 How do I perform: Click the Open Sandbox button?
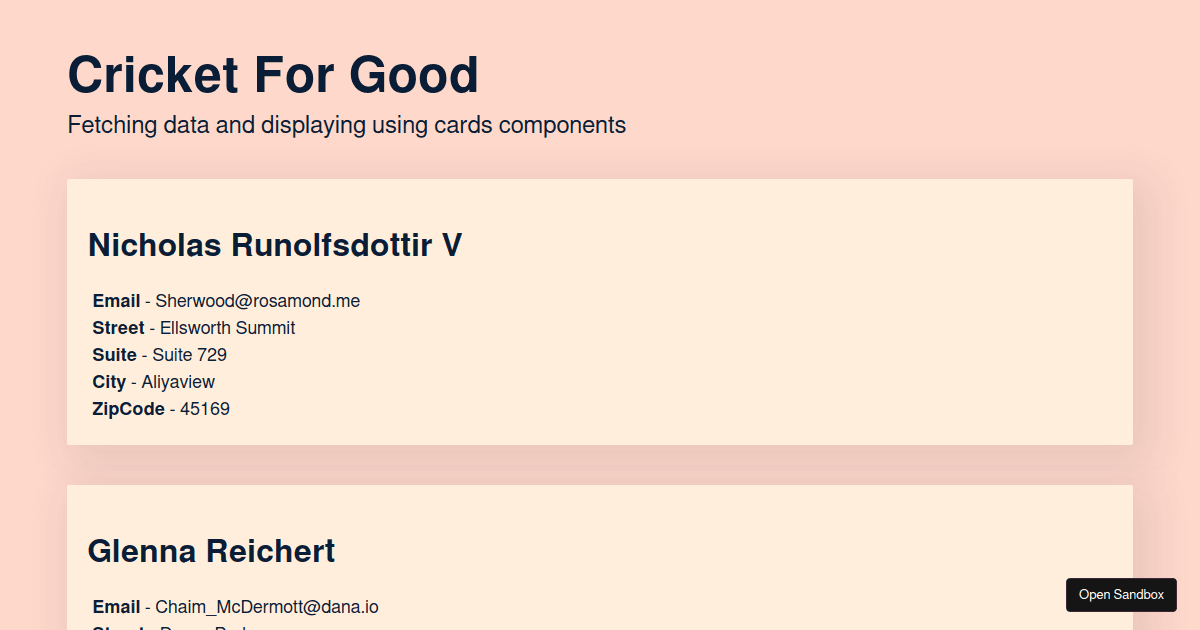coord(1121,594)
